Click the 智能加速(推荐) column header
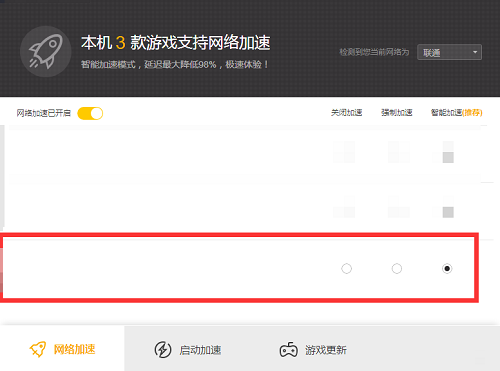The image size is (500, 371). click(456, 113)
